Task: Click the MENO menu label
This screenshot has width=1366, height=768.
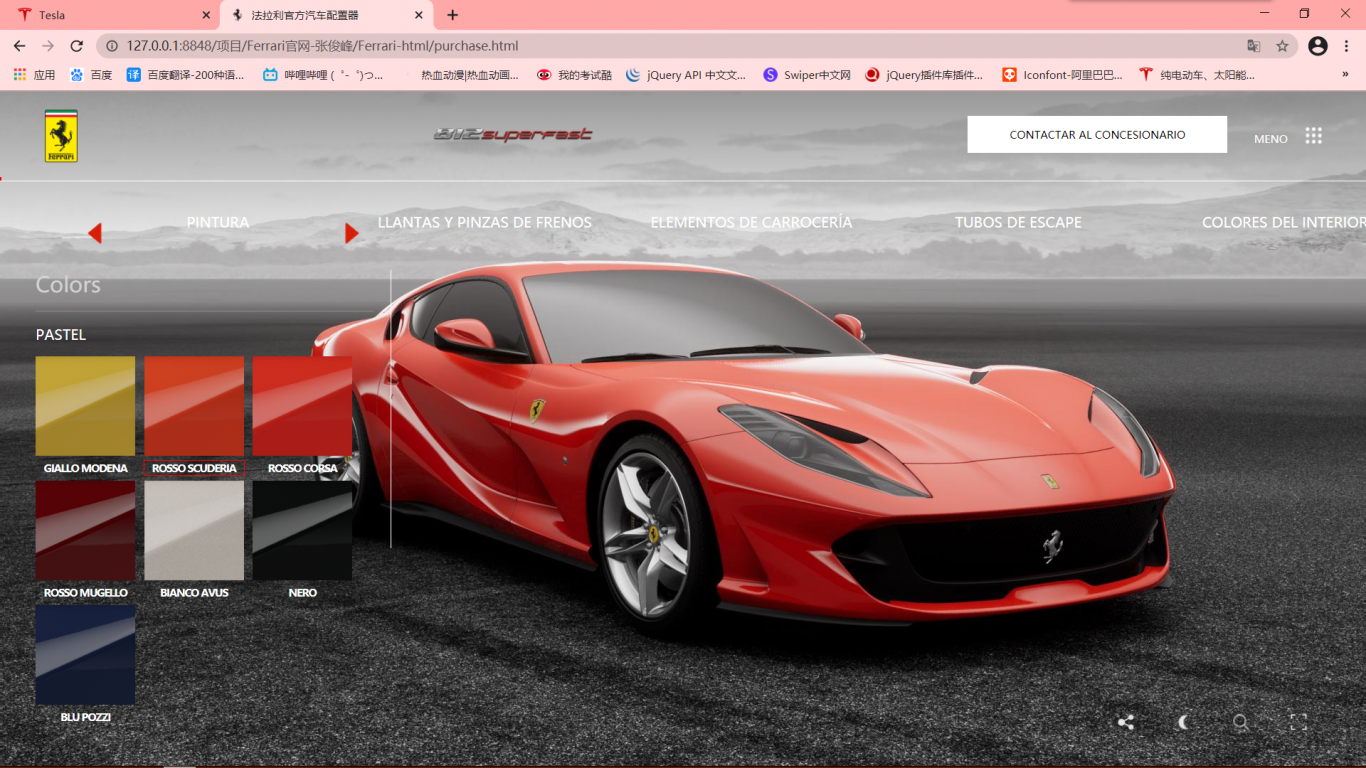Action: click(1271, 139)
